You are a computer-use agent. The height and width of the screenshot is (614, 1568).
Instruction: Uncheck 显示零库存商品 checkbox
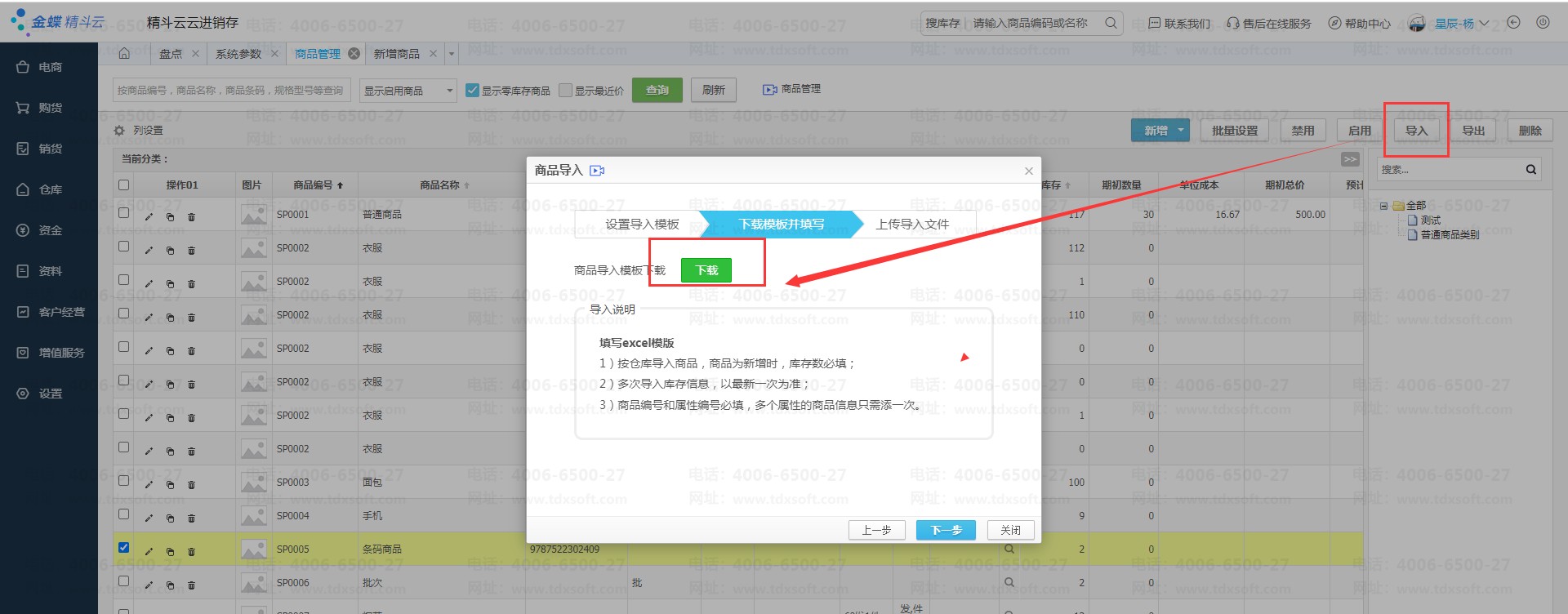472,91
